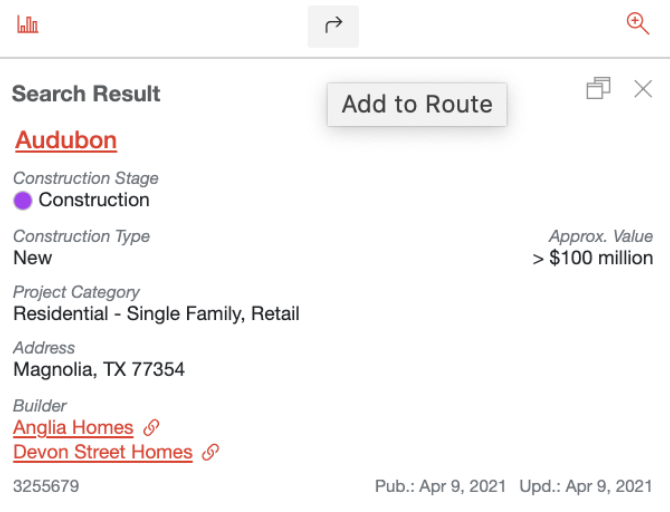Click the > $100 million value

pos(593,258)
